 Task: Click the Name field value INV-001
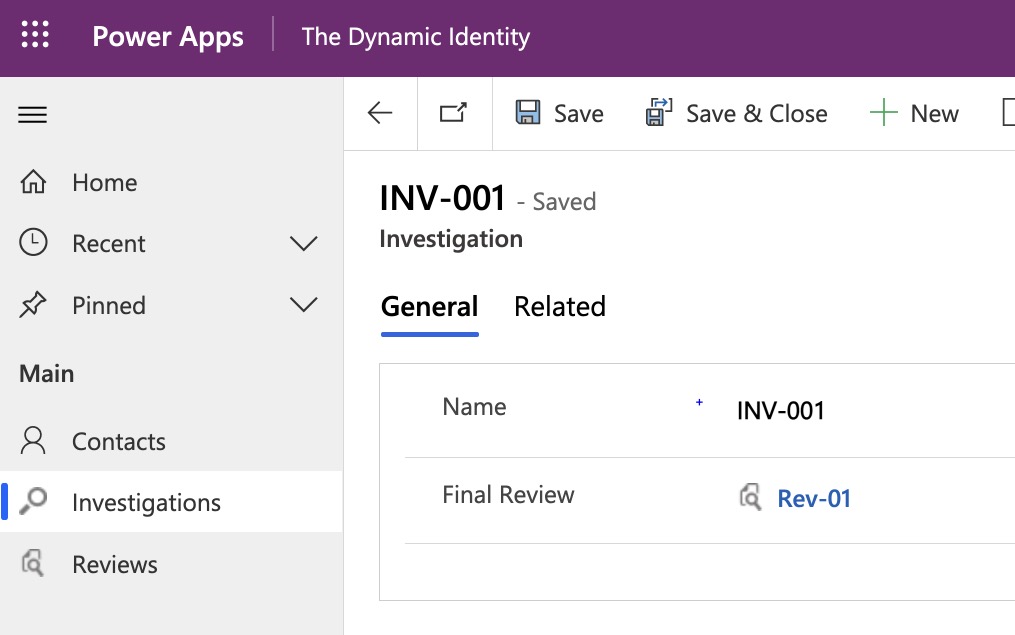(780, 410)
